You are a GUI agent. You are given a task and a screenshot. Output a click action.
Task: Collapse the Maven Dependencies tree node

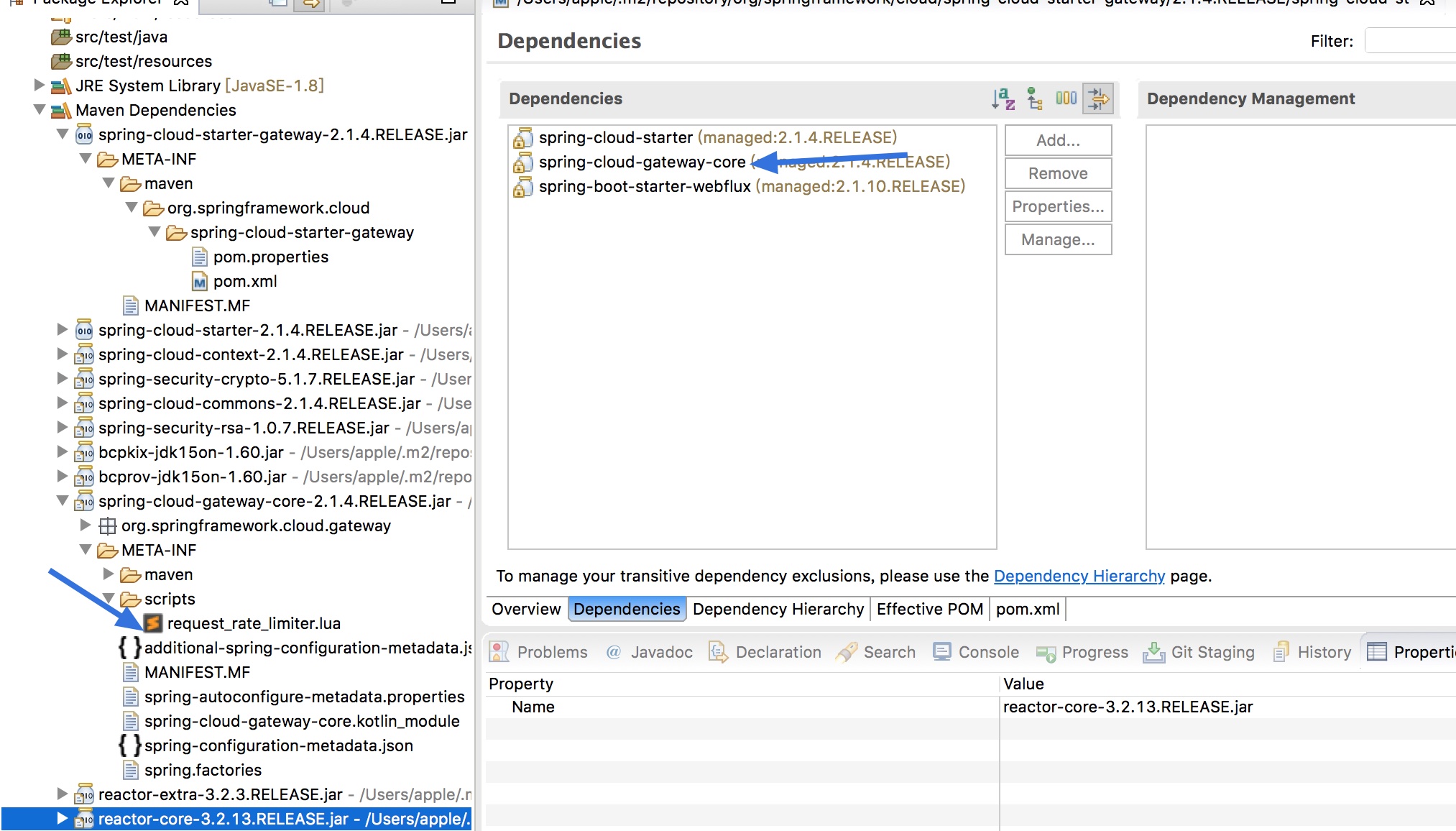40,110
